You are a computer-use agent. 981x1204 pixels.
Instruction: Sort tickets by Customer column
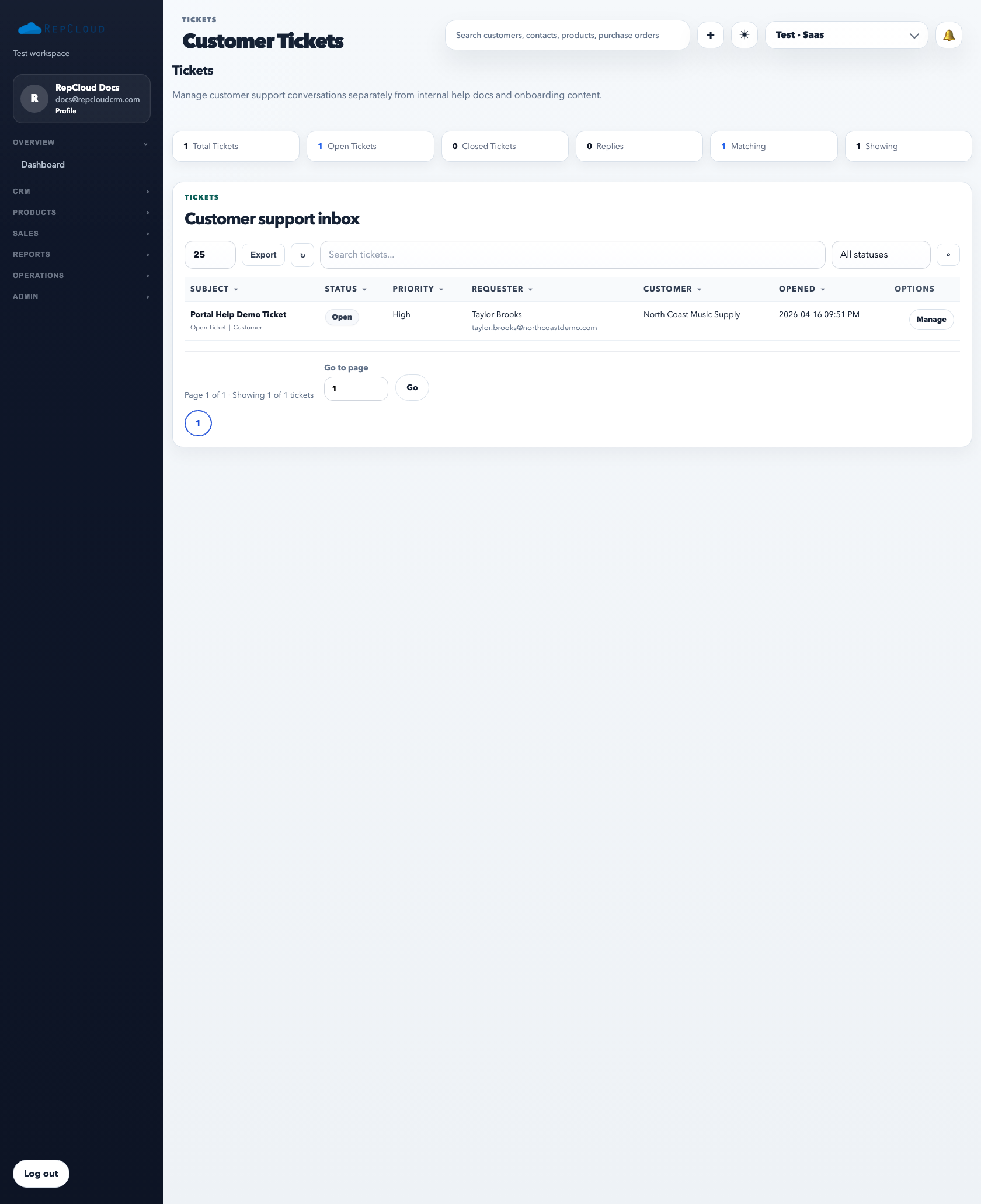(673, 289)
